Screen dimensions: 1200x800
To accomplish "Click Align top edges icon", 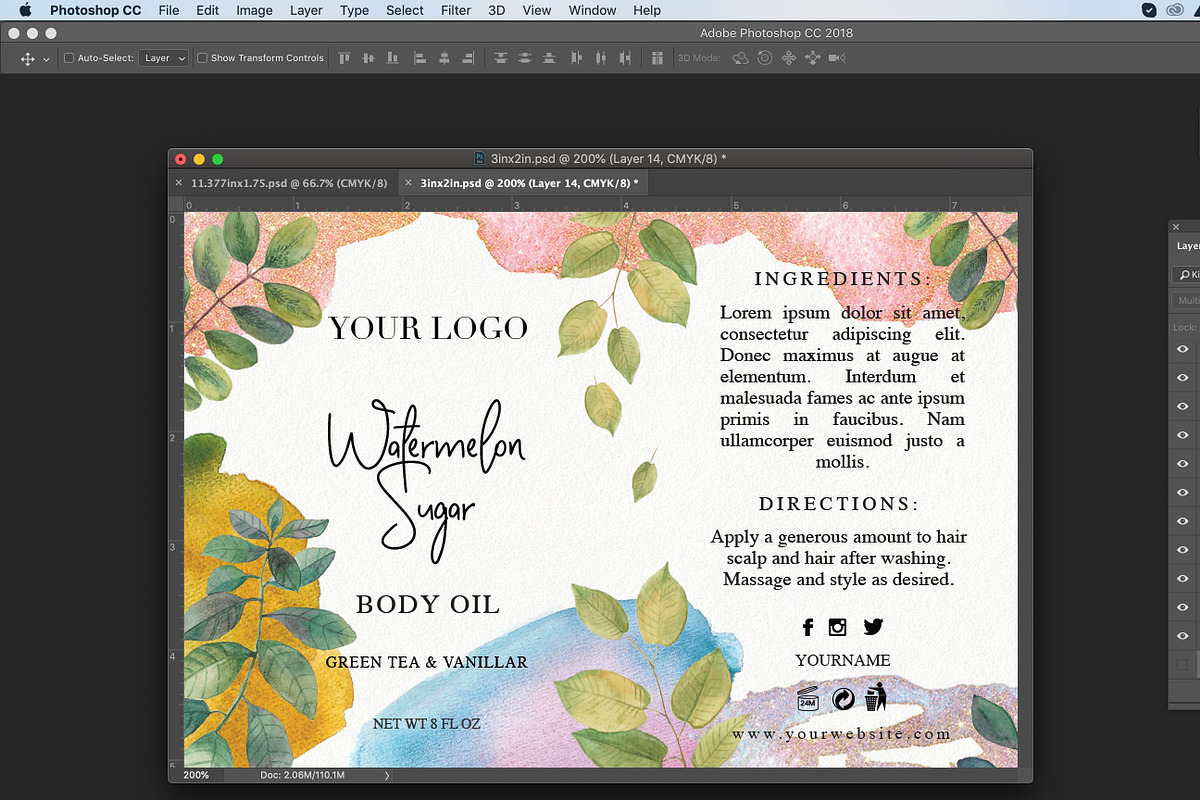I will [345, 58].
